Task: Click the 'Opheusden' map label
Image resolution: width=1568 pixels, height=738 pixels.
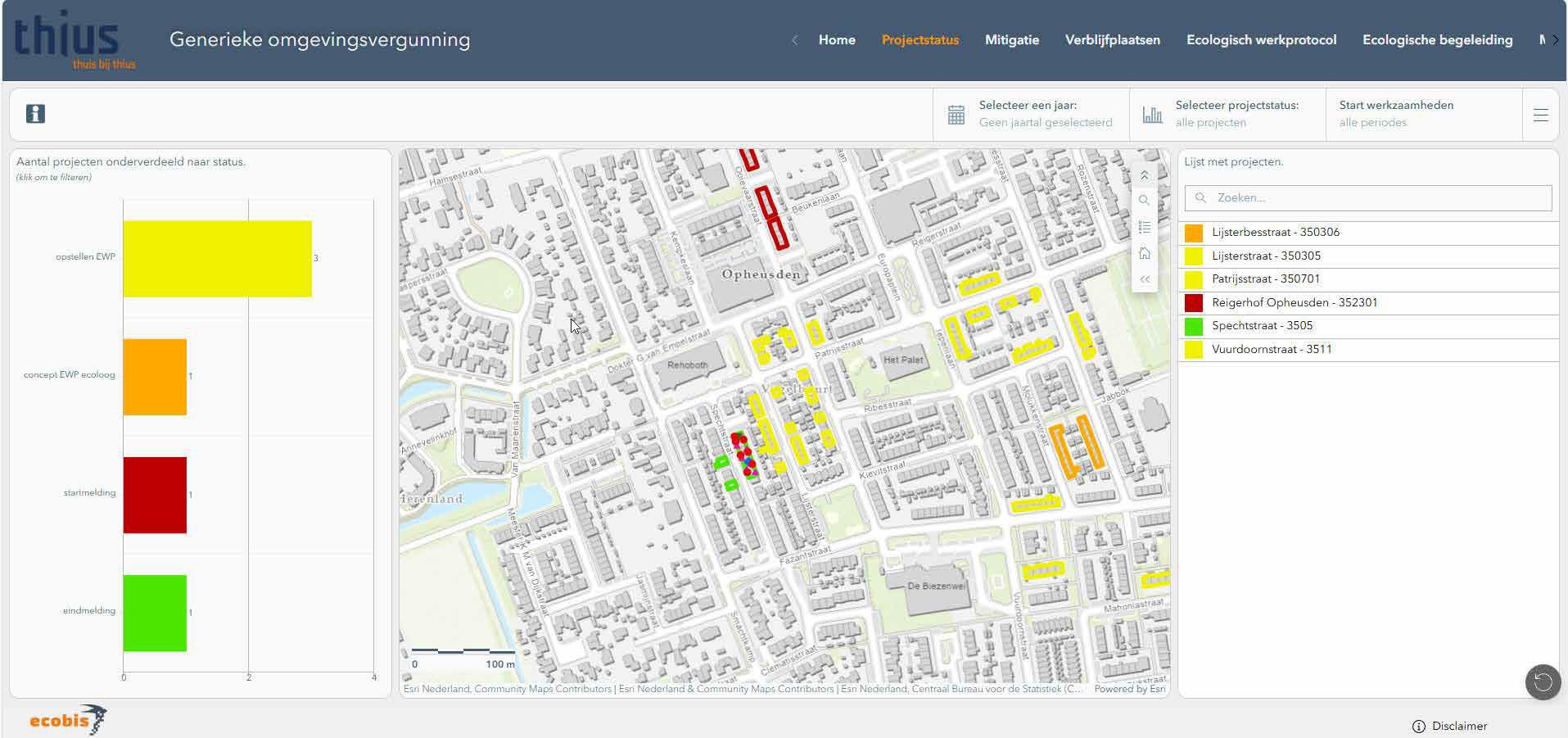Action: point(761,274)
